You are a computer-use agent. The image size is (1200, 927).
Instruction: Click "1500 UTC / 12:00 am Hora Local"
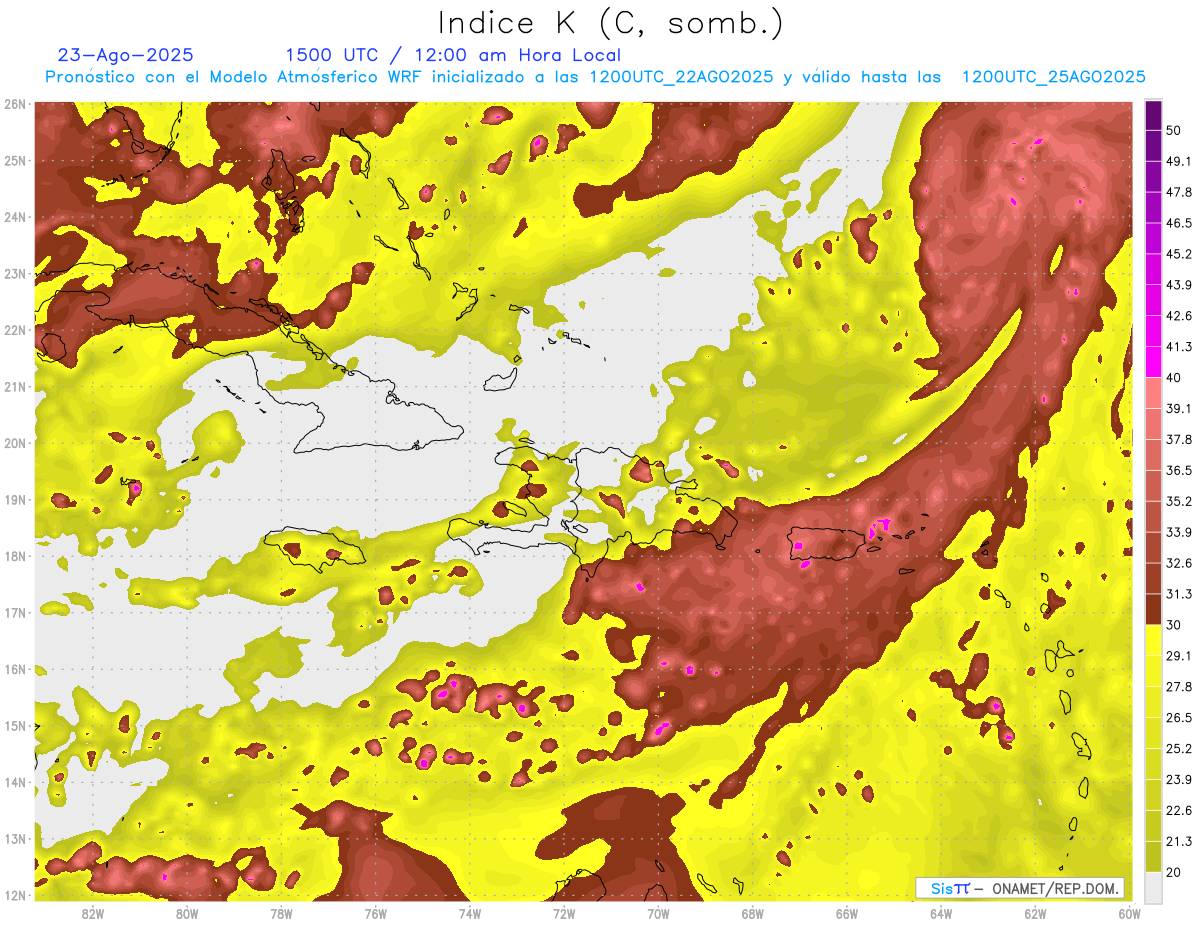[453, 55]
